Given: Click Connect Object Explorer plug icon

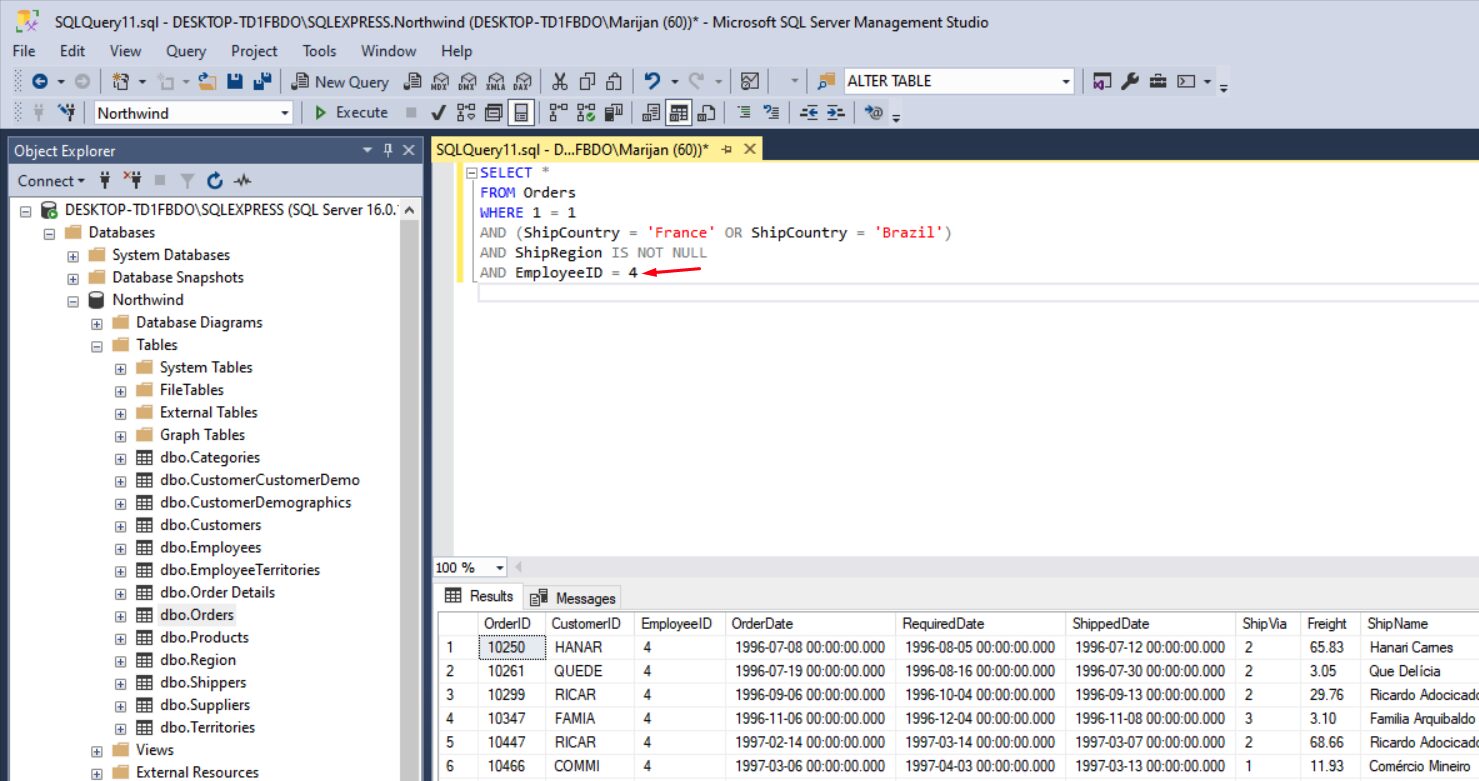Looking at the screenshot, I should tap(105, 181).
